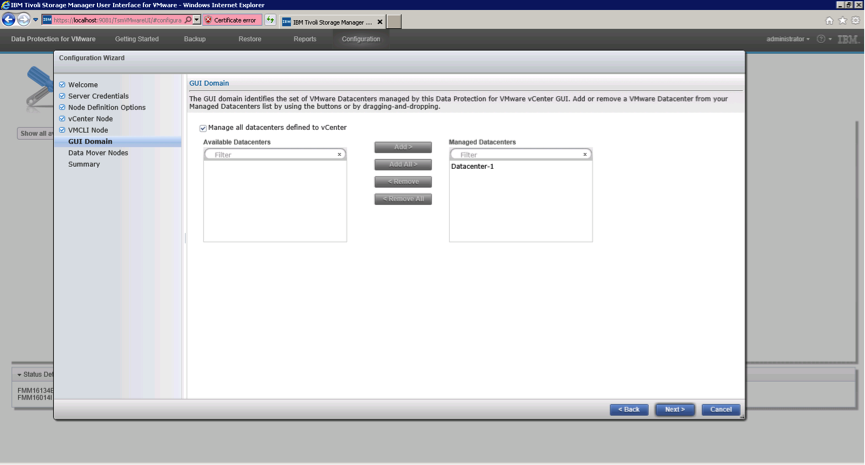Click the Available Datacenters filter field

click(x=275, y=154)
